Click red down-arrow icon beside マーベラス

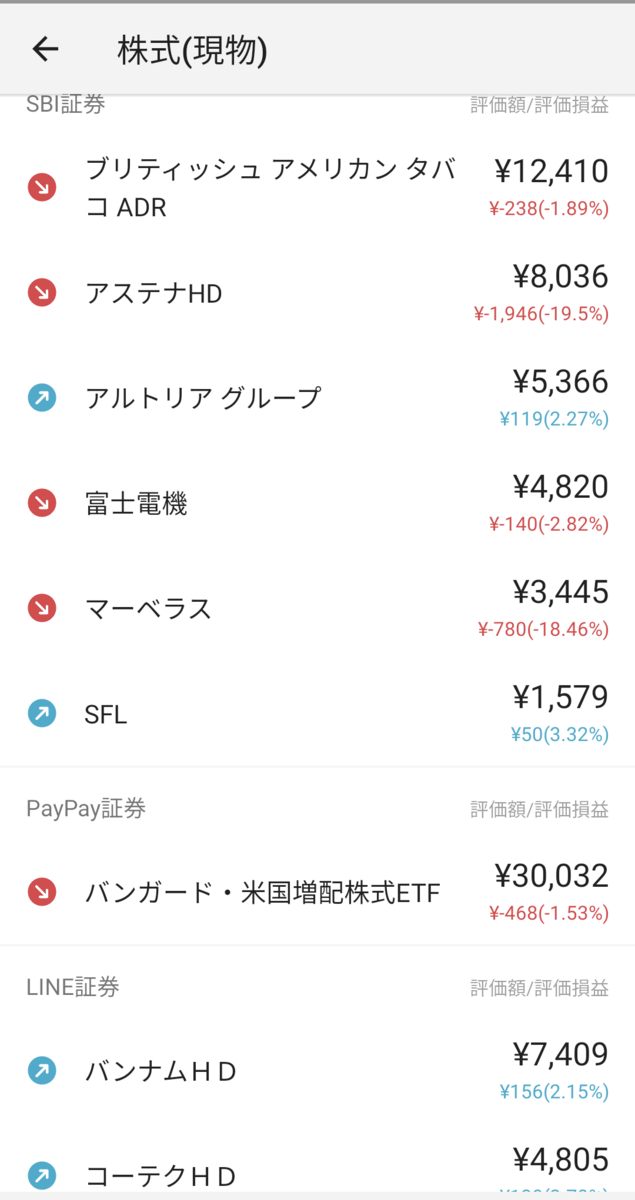[42, 608]
